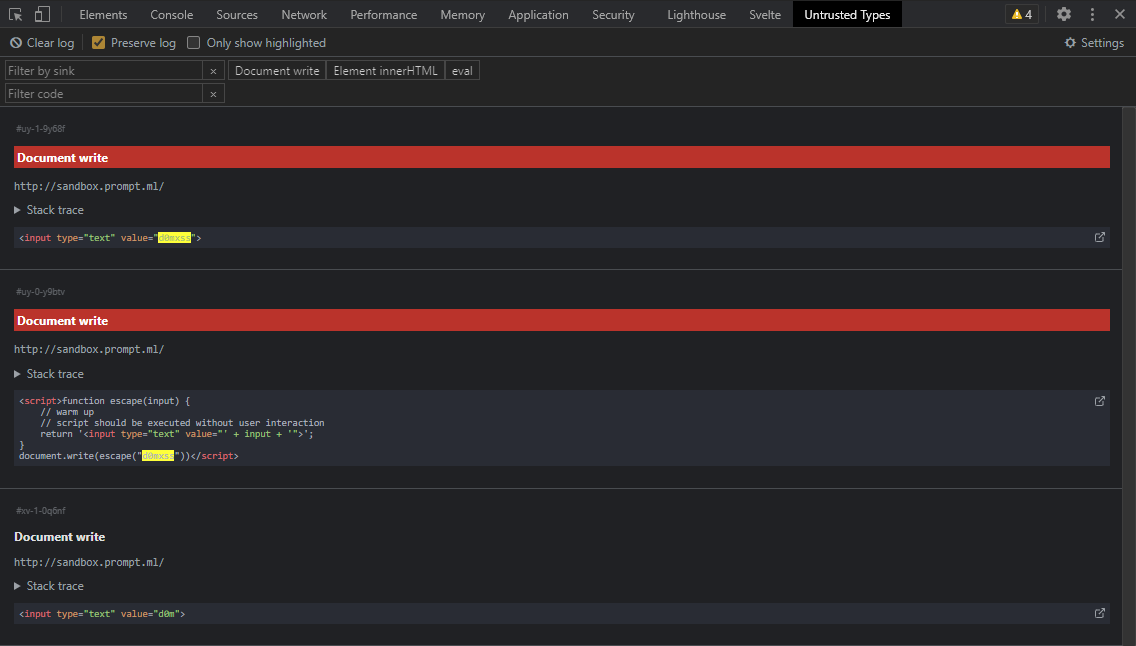Switch to the Console tab
This screenshot has width=1136, height=646.
coord(172,14)
